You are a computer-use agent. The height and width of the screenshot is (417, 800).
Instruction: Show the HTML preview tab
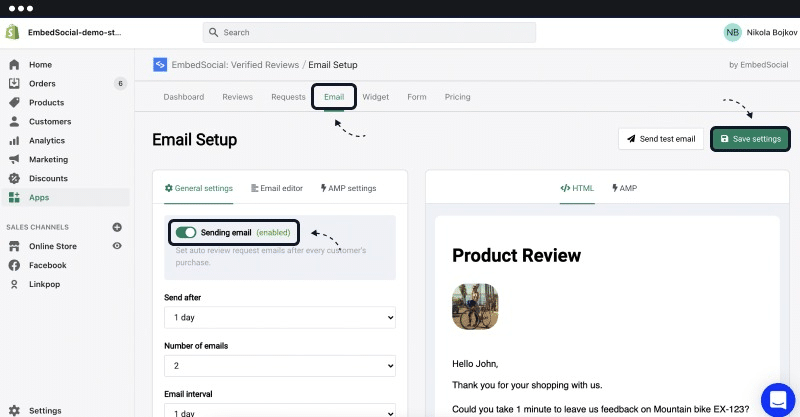point(577,188)
